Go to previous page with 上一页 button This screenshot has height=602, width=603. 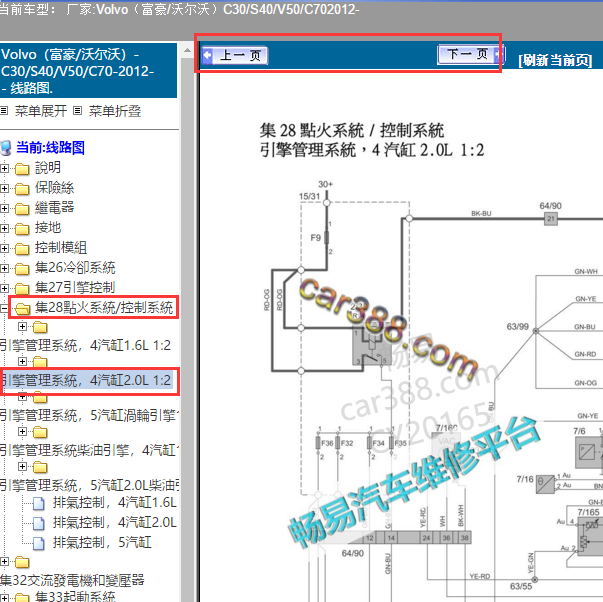[x=235, y=55]
